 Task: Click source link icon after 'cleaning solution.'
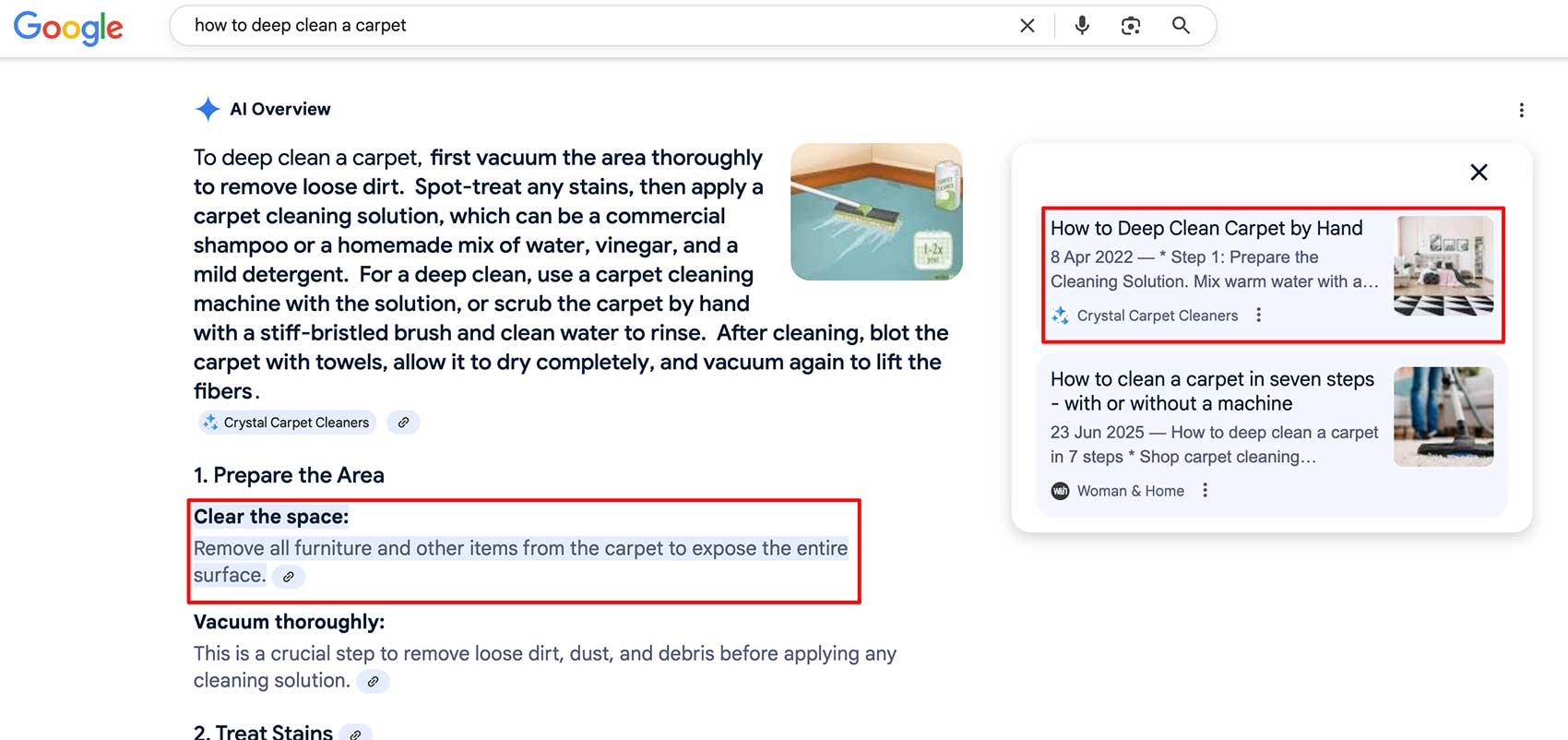pos(373,682)
